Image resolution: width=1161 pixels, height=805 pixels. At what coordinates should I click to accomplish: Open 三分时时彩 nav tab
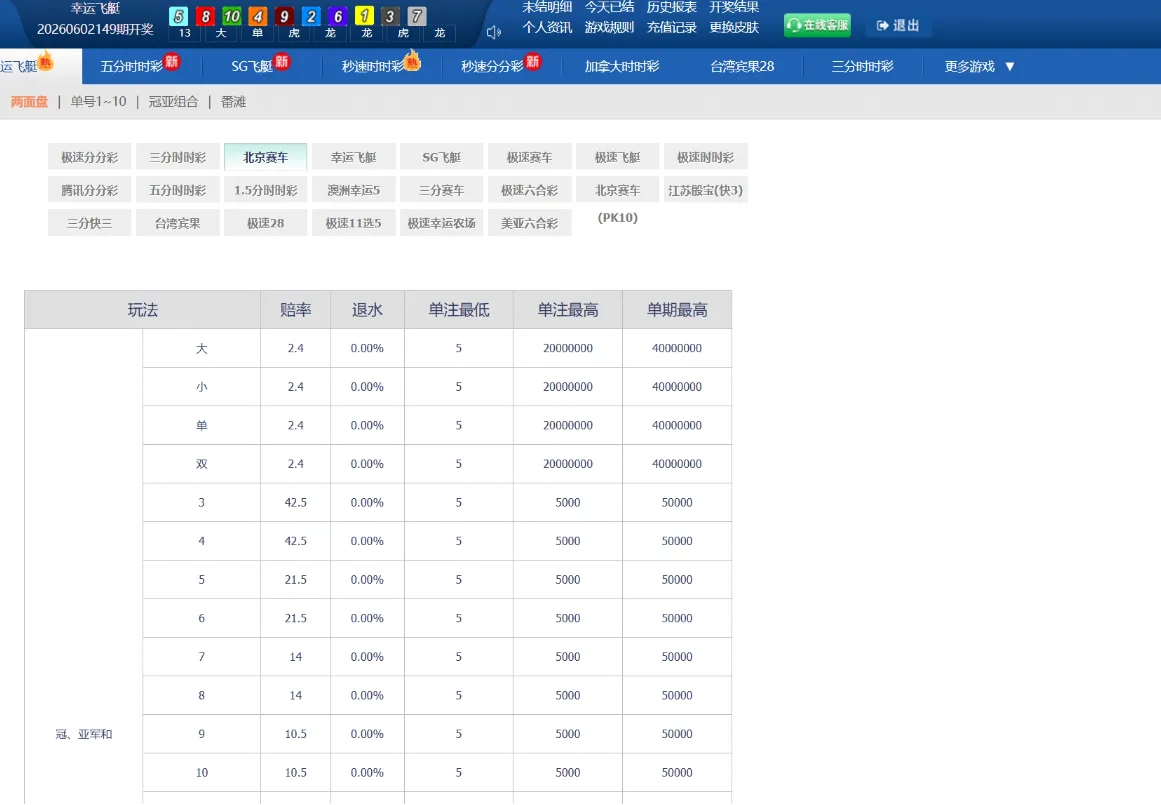(x=863, y=67)
